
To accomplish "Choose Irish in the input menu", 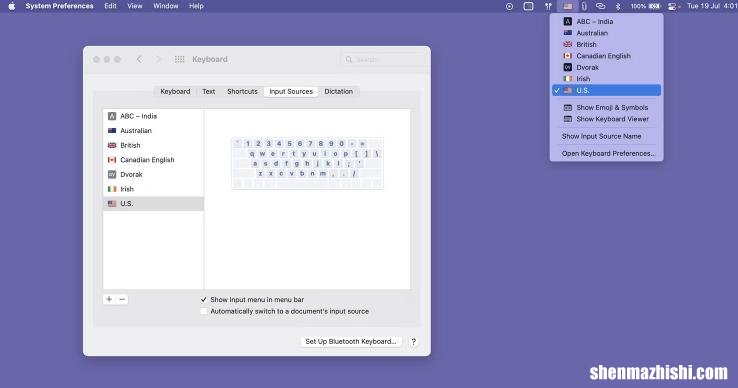I will (606, 79).
